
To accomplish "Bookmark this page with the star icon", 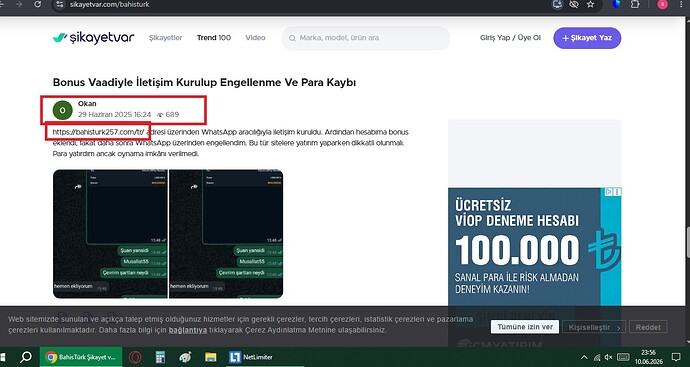I will coord(591,4).
